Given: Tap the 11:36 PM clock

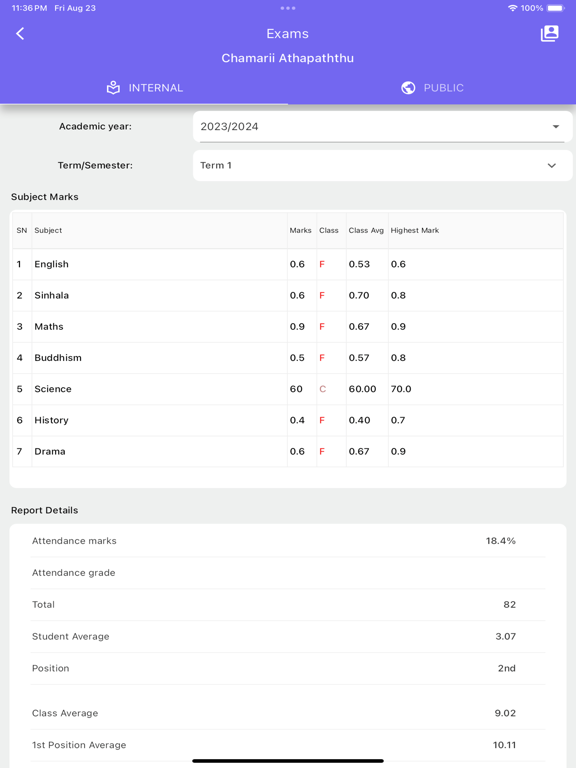Looking at the screenshot, I should [29, 8].
